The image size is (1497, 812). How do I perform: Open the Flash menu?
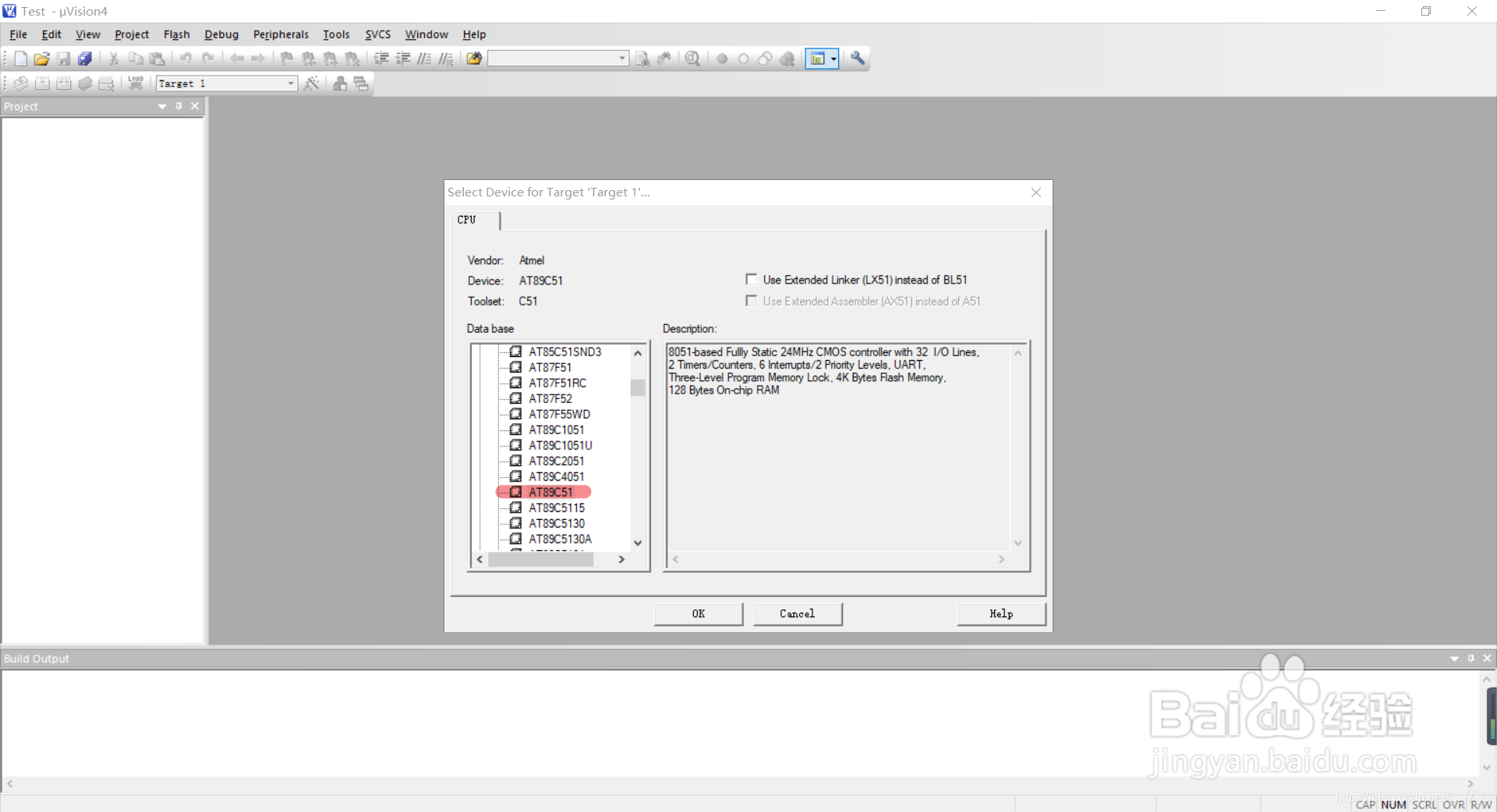(x=177, y=34)
